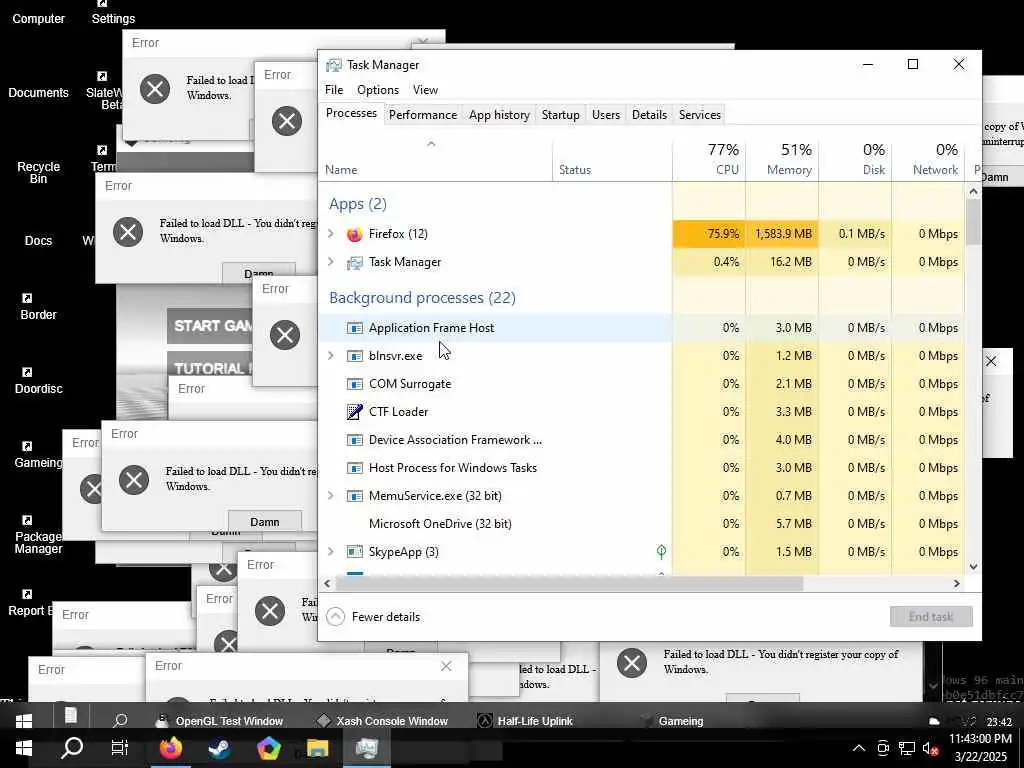This screenshot has width=1024, height=768.
Task: Click the process list vertical scrollbar thumb
Action: pyautogui.click(x=973, y=222)
